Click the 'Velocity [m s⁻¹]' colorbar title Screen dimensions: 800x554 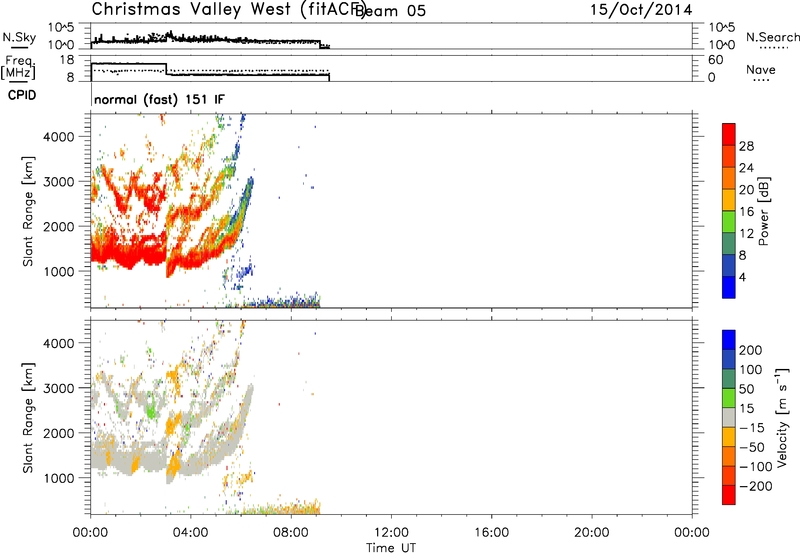click(x=782, y=418)
